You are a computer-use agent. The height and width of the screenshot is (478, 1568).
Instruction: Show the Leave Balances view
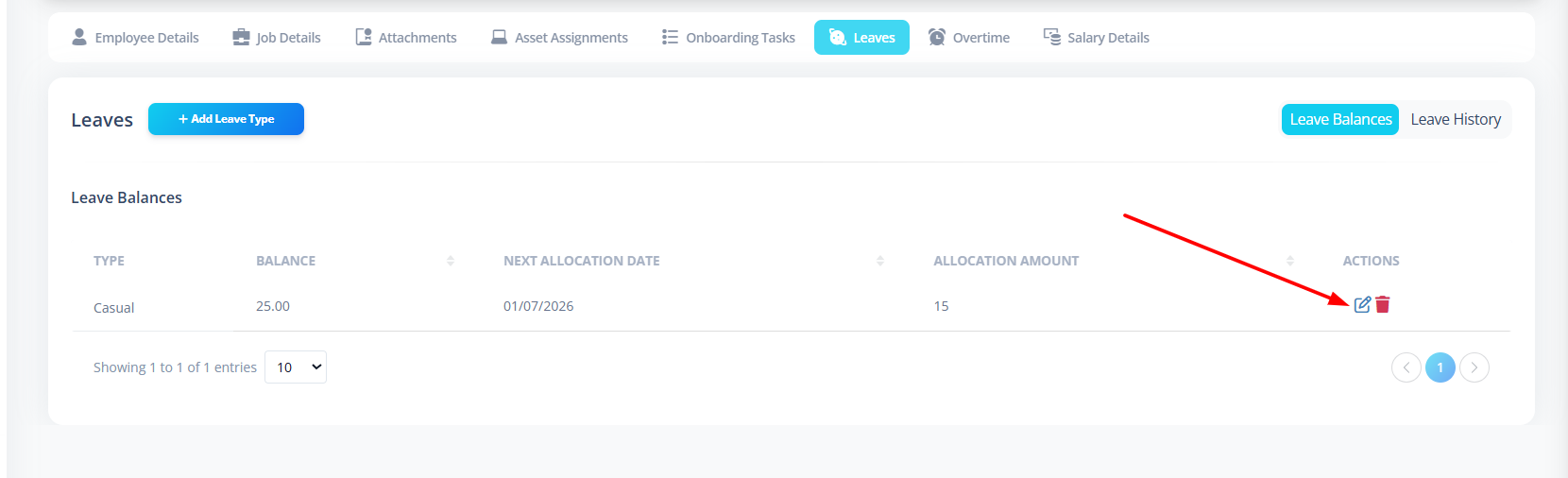(1339, 119)
